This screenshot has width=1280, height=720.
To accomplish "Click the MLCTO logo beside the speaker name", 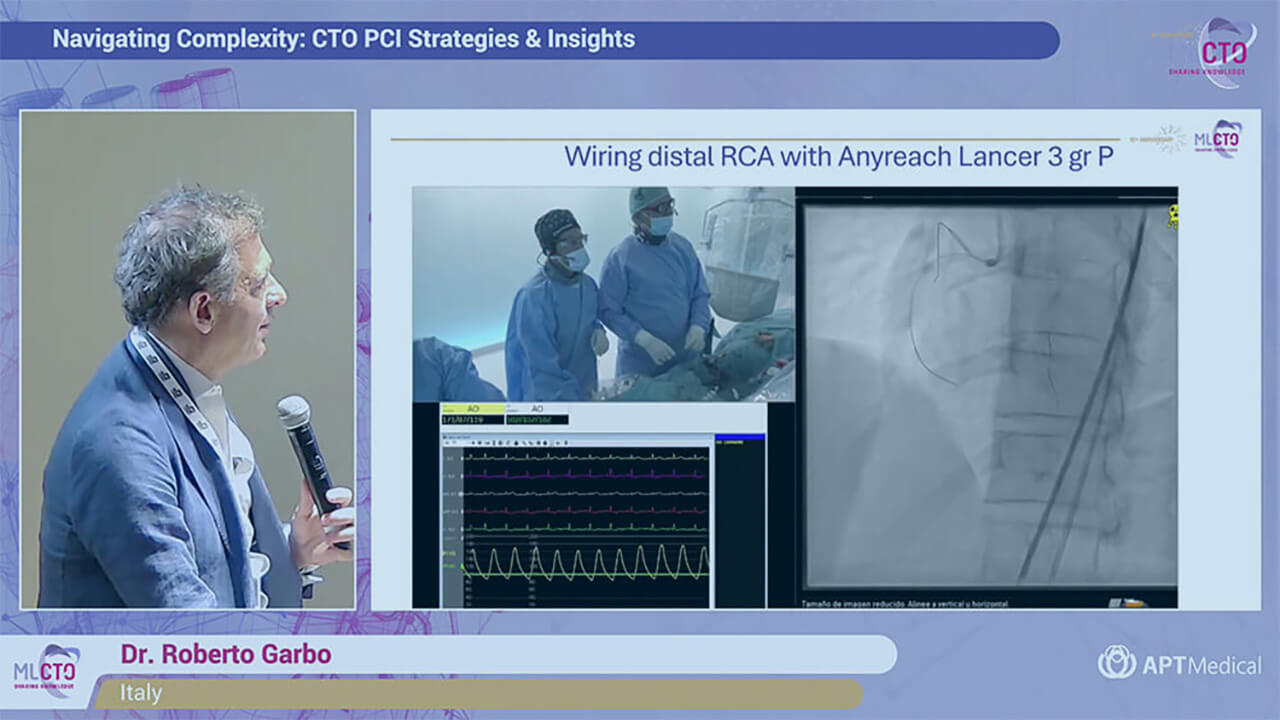I will [x=47, y=670].
